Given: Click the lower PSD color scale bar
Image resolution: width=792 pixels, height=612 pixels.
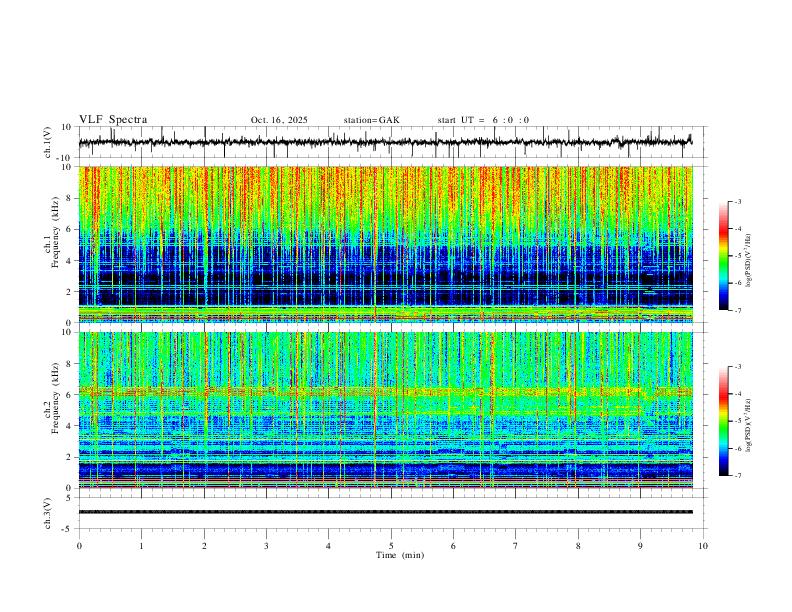Looking at the screenshot, I should (723, 421).
